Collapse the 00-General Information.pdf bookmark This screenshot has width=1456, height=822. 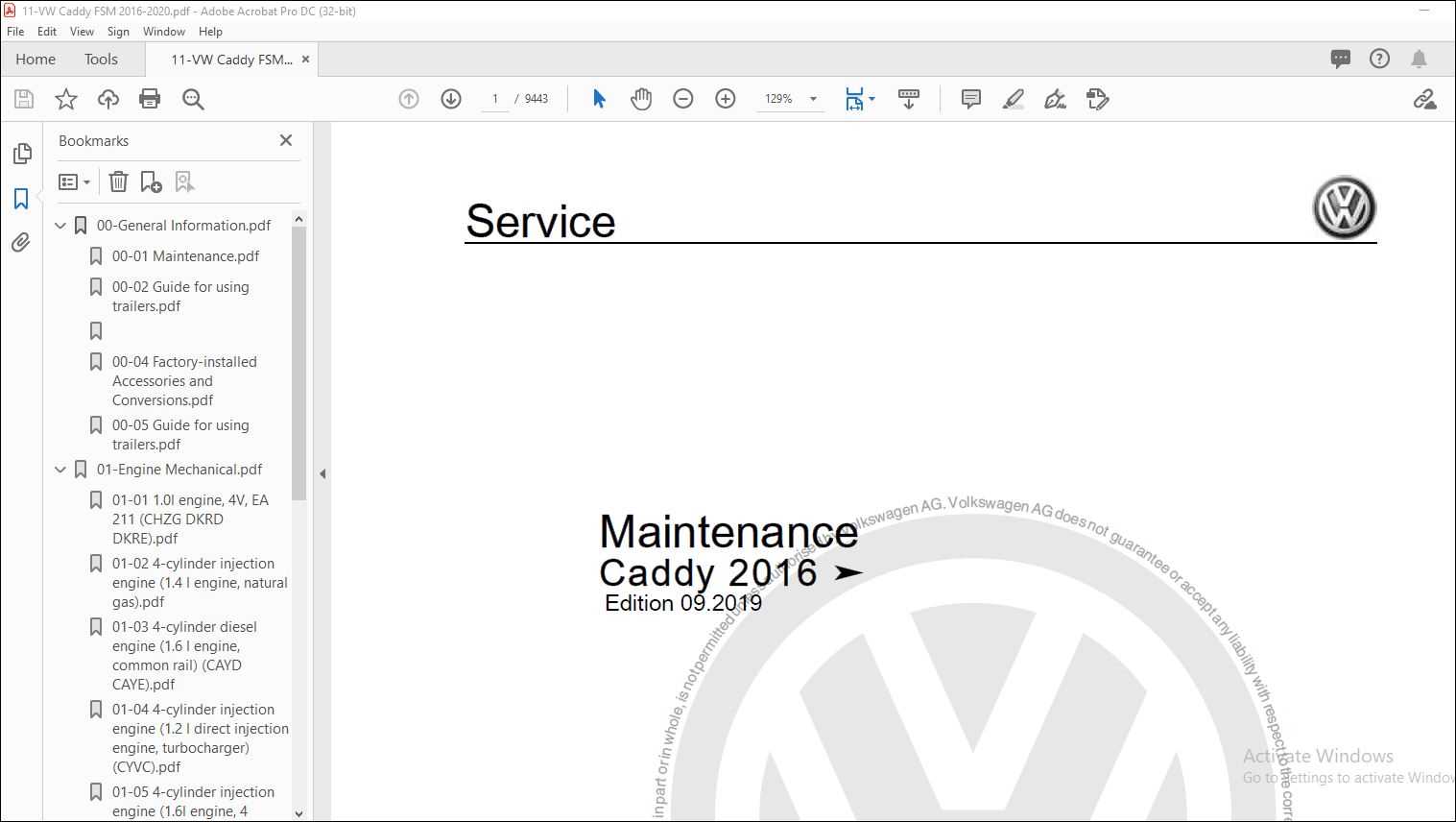tap(61, 226)
